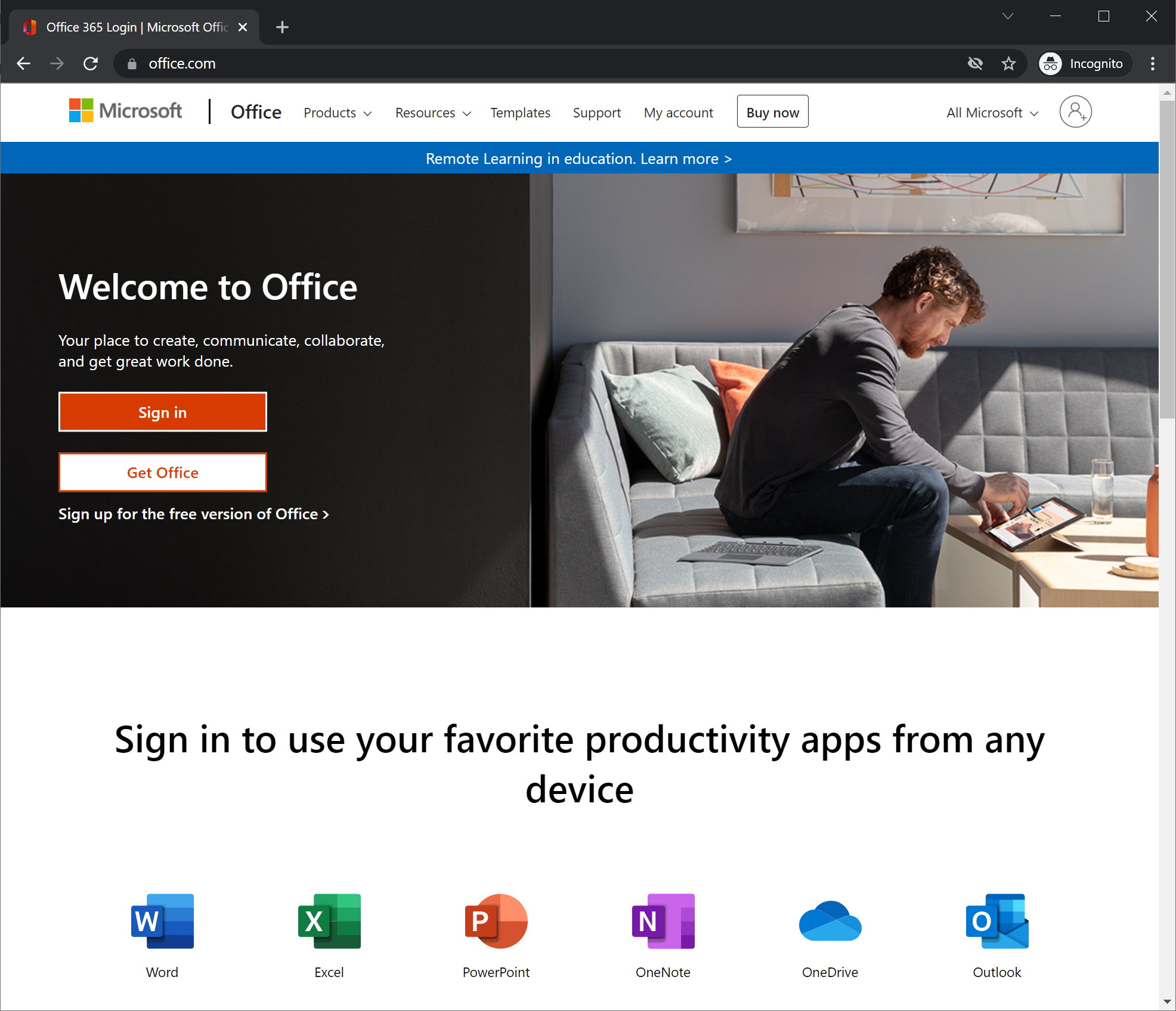The width and height of the screenshot is (1176, 1011).
Task: Expand the Products dropdown menu
Action: pyautogui.click(x=338, y=113)
